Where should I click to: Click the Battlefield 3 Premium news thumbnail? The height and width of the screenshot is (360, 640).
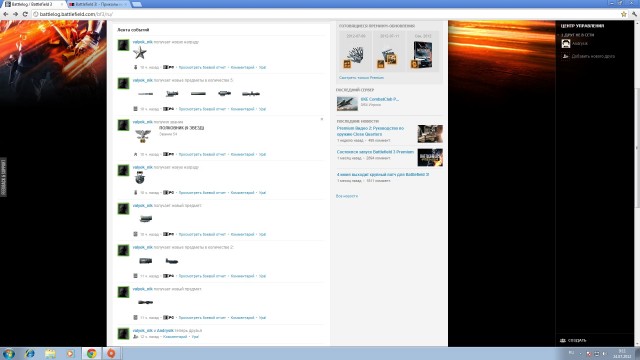click(430, 158)
